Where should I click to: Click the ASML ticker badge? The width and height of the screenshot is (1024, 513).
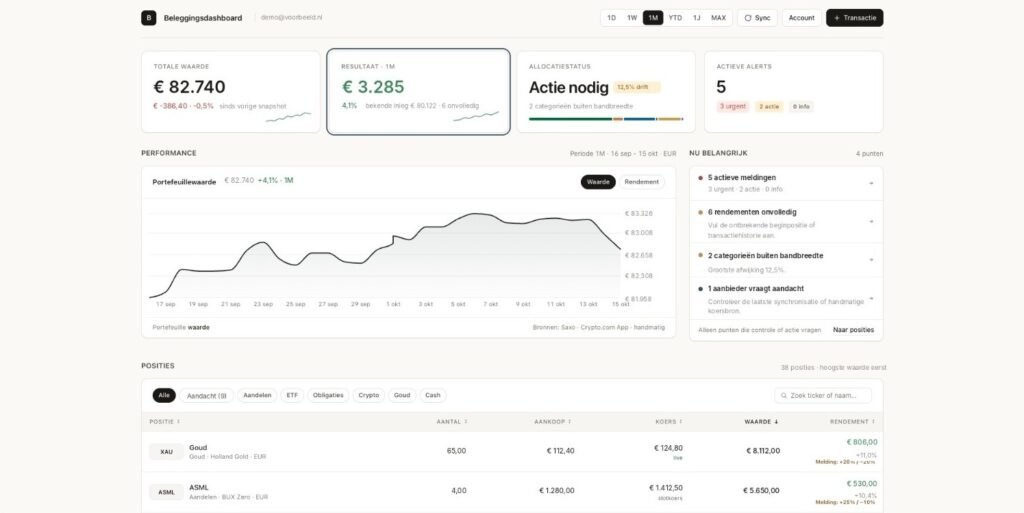[167, 492]
